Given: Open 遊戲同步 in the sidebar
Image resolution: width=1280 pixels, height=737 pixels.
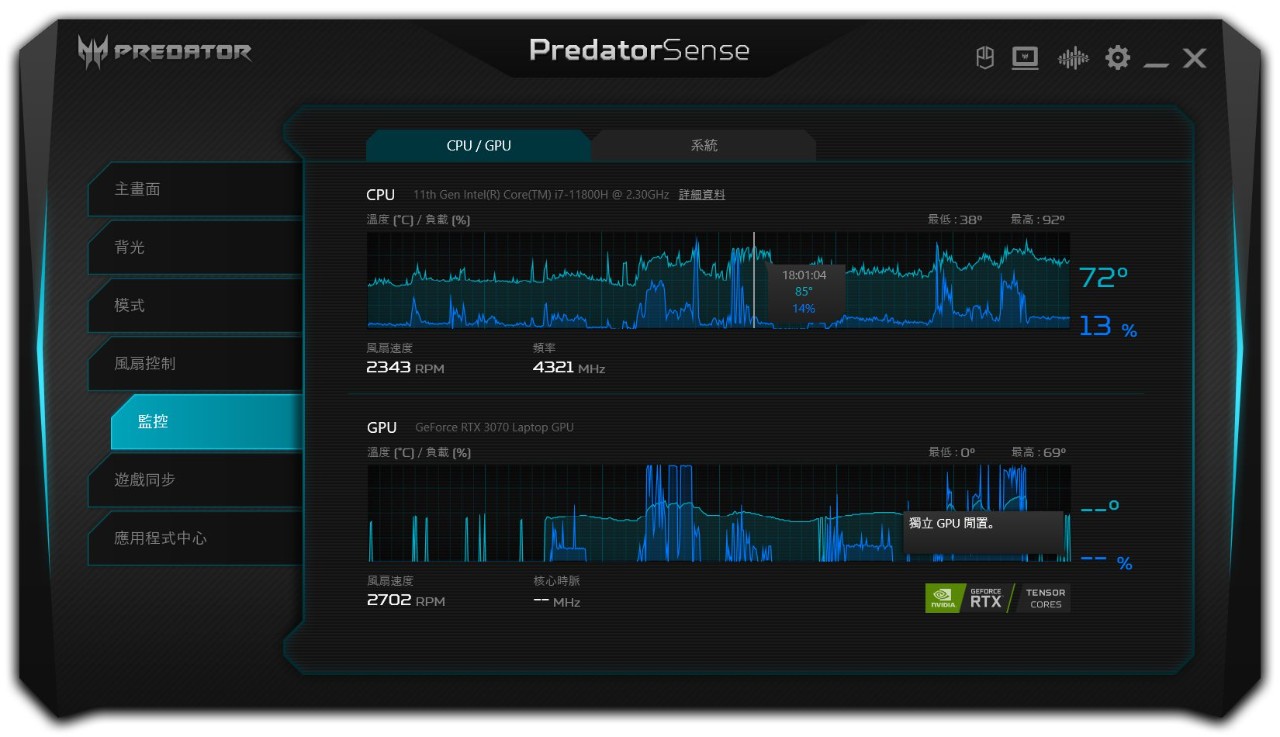Looking at the screenshot, I should [x=195, y=480].
